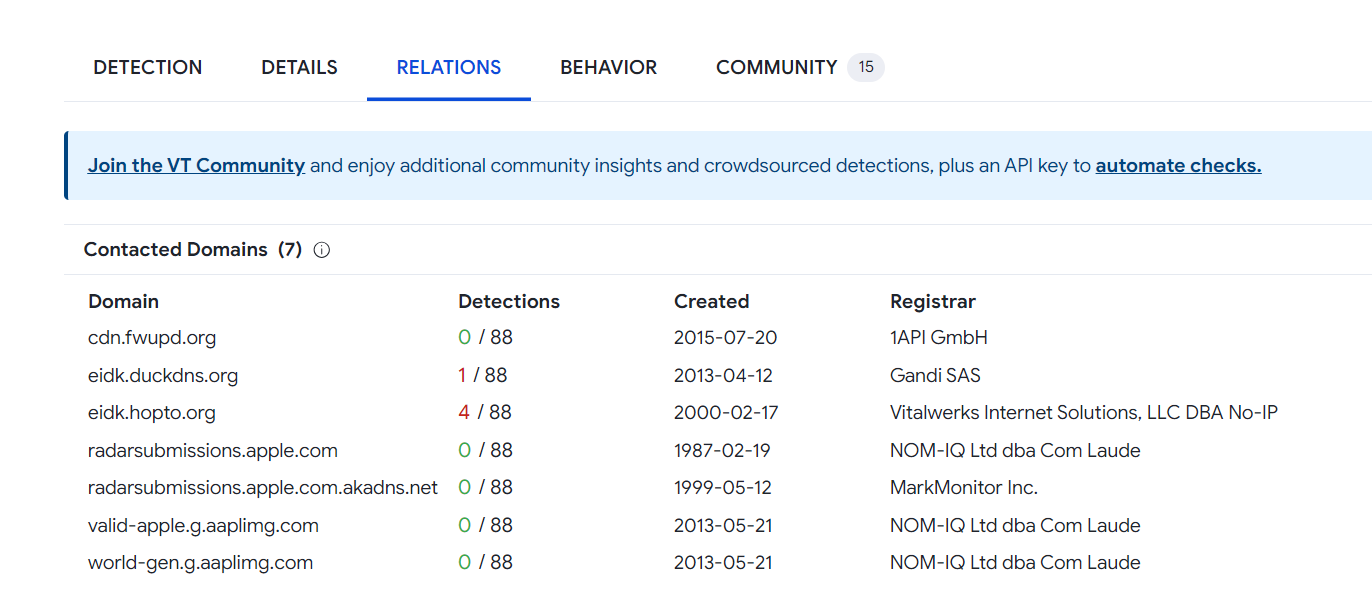Open the world-gen.g.aaplimg.com domain
The image size is (1372, 606).
click(200, 563)
